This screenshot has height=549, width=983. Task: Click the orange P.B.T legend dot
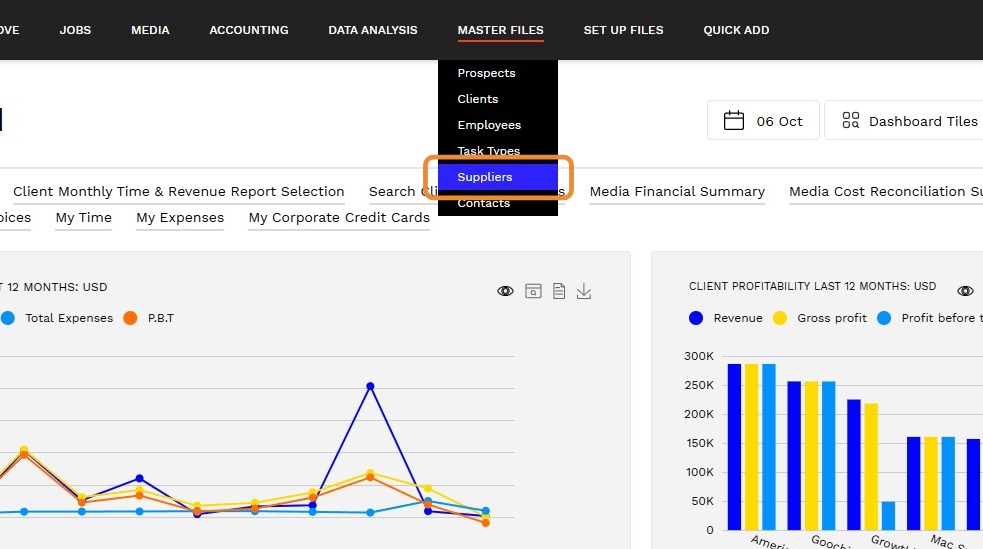click(130, 318)
